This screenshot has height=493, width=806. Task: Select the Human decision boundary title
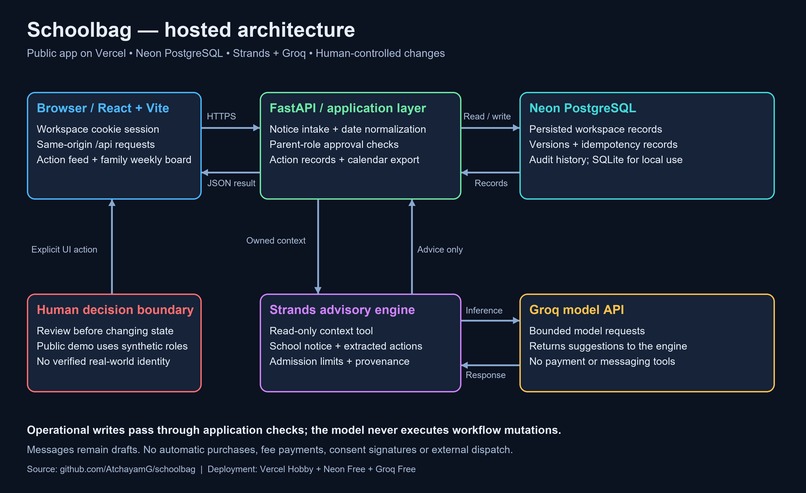pos(115,309)
